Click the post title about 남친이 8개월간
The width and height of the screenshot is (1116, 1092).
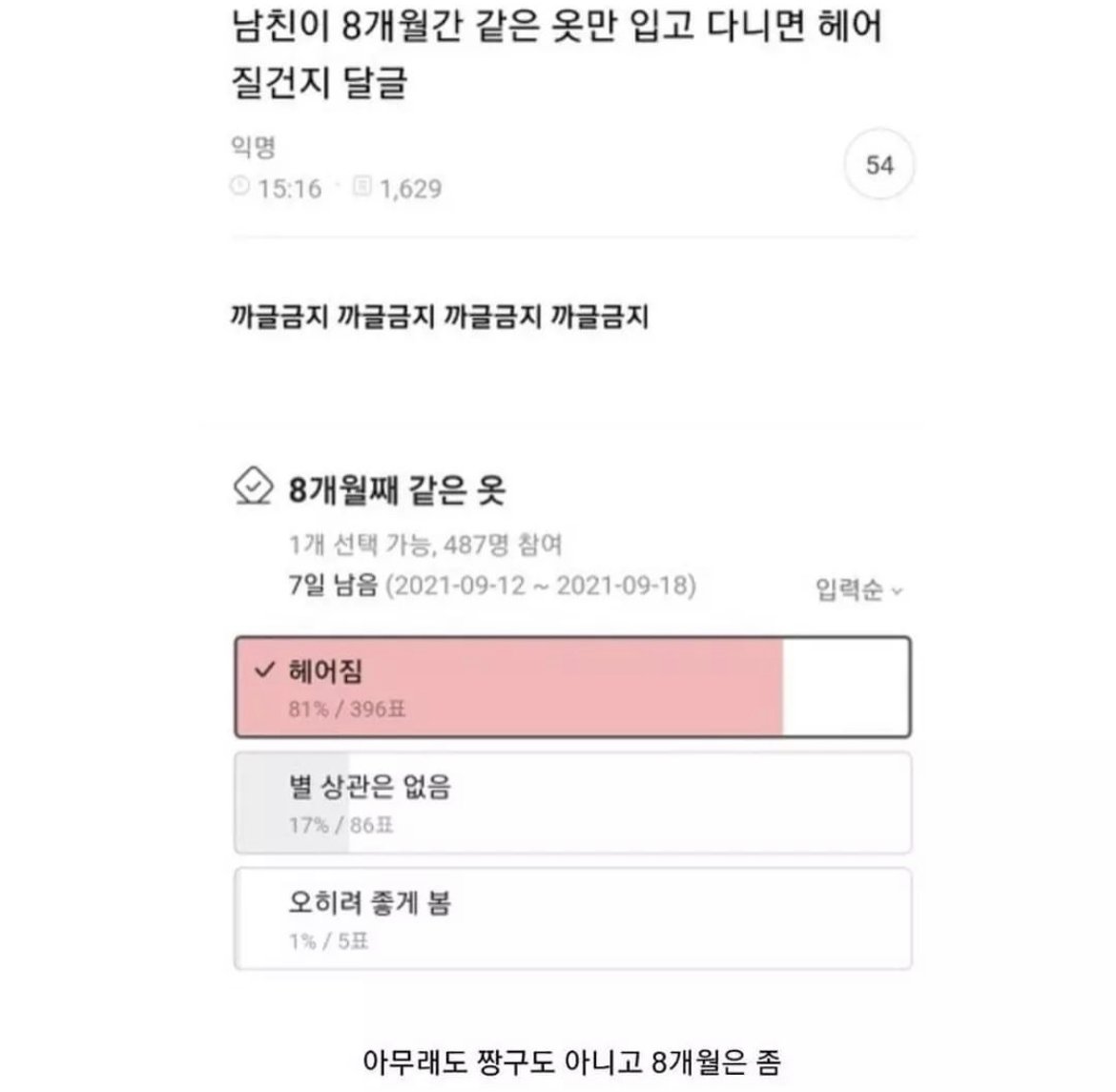click(x=557, y=54)
